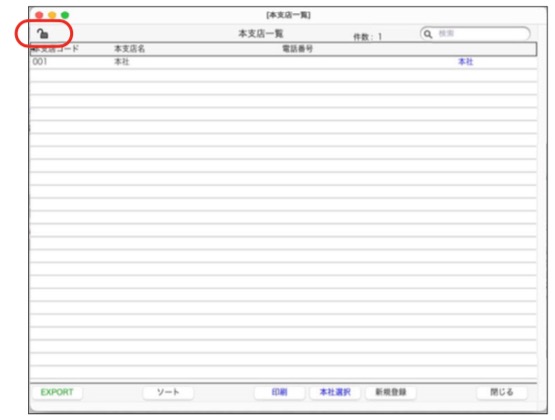555x420 pixels.
Task: Create new entry with 新規登録
Action: (390, 392)
